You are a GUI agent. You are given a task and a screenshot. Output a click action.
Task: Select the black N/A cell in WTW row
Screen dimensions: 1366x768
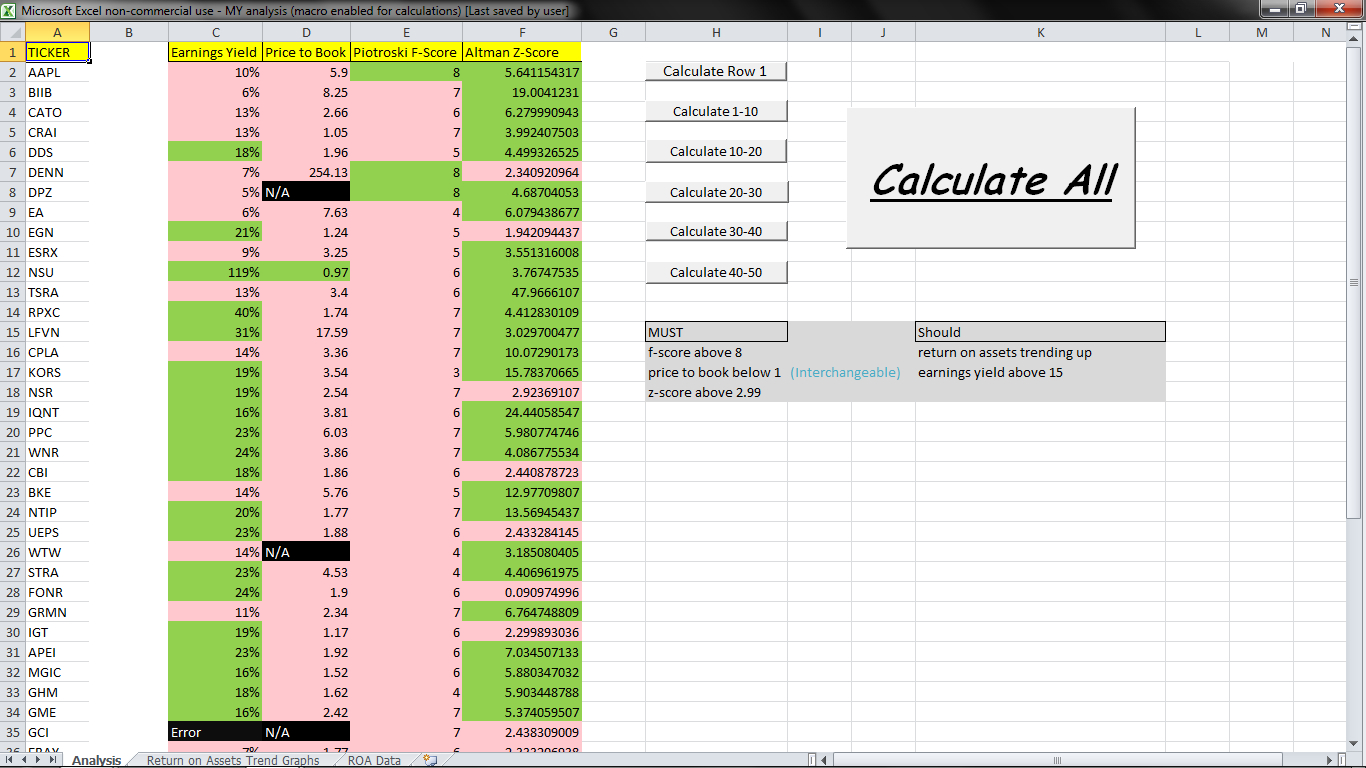[x=306, y=552]
